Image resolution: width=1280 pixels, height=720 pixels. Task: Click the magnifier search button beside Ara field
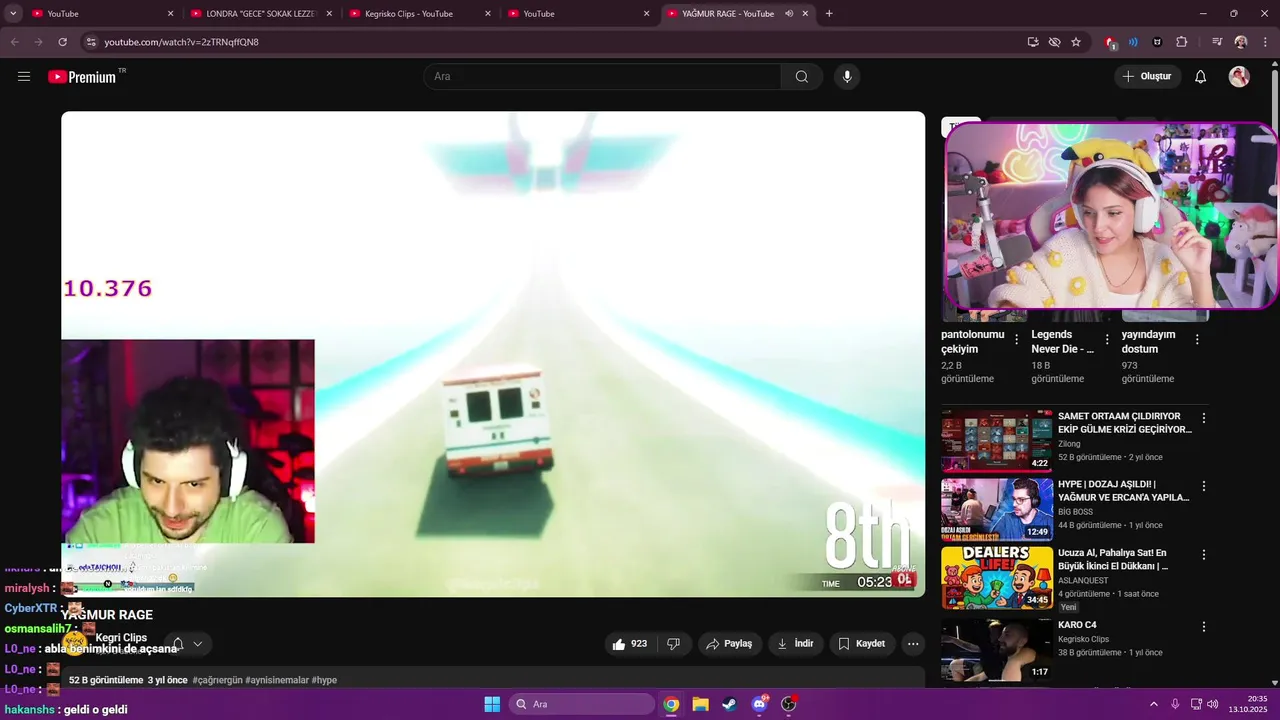[802, 77]
